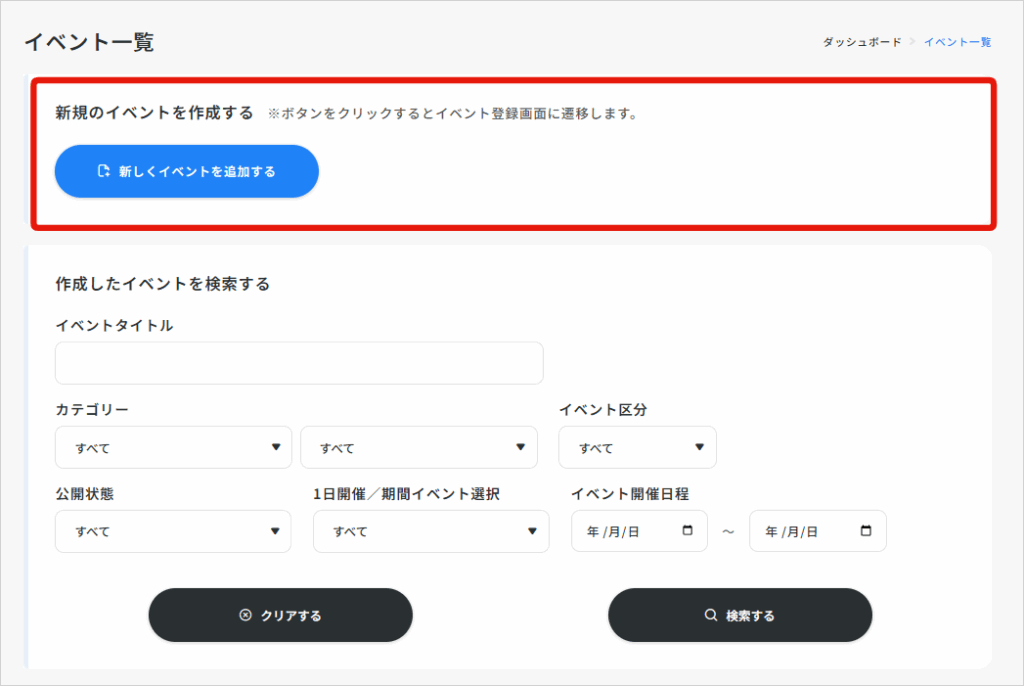Screen dimensions: 1024x686
Task: Open the 公開状態 dropdown
Action: coord(172,531)
